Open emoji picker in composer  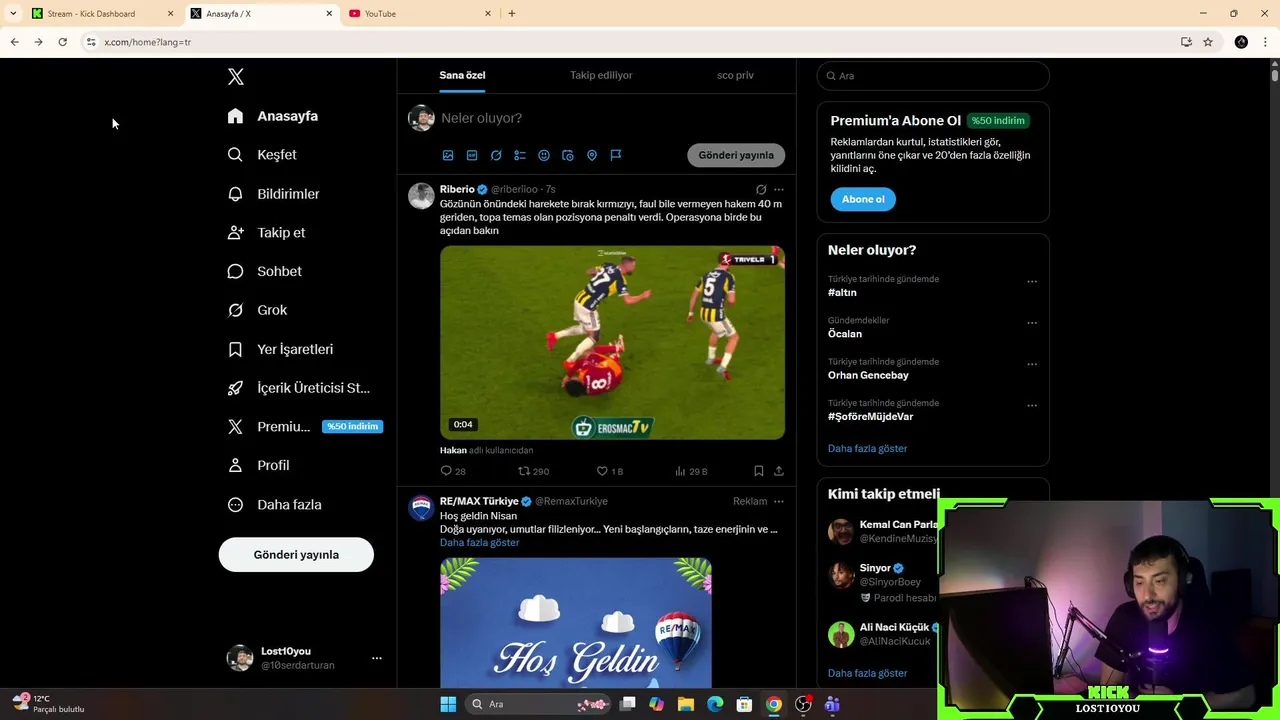[x=544, y=155]
